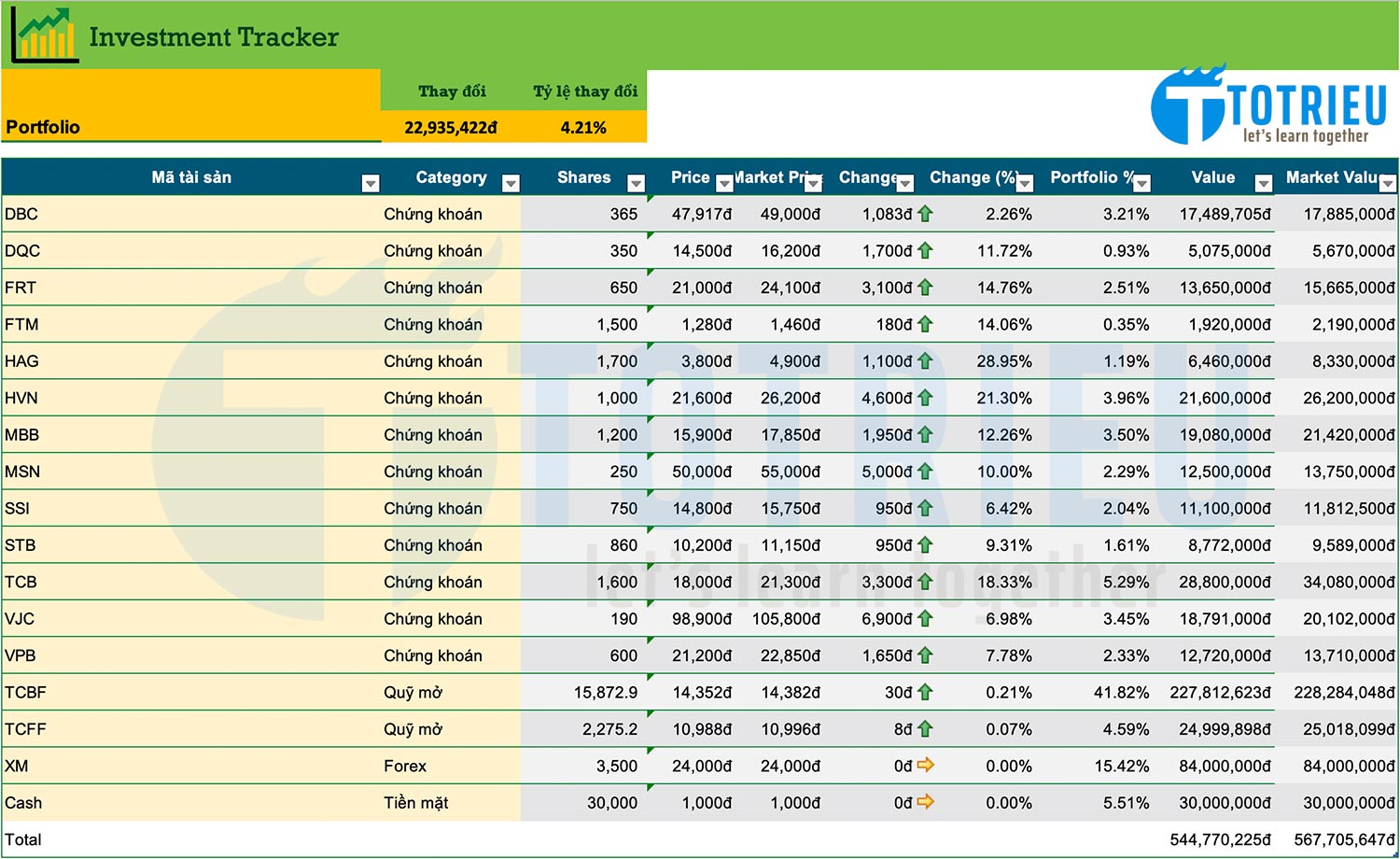
Task: Select the Portfolio change value 22,935,422đ
Action: click(451, 128)
